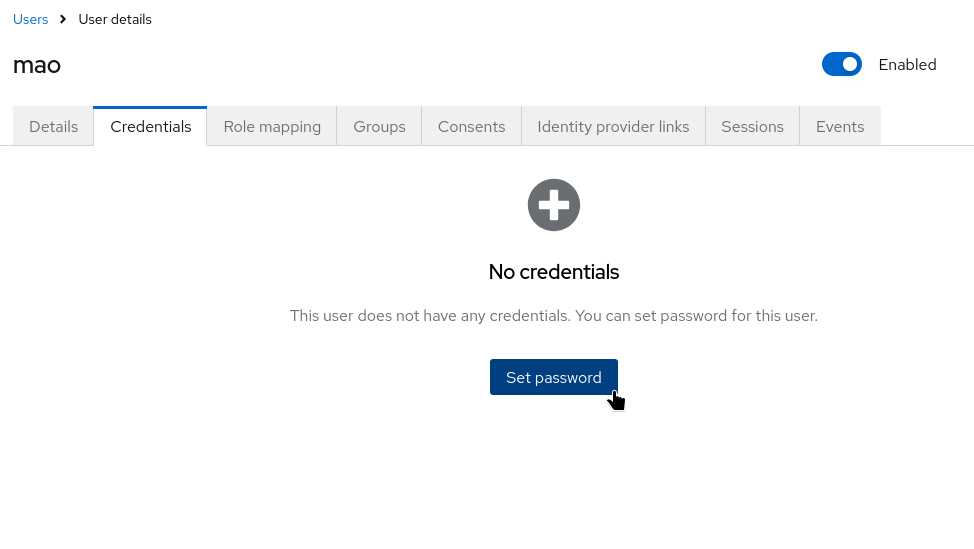Click the breadcrumb chevron separator after Users

coord(63,19)
